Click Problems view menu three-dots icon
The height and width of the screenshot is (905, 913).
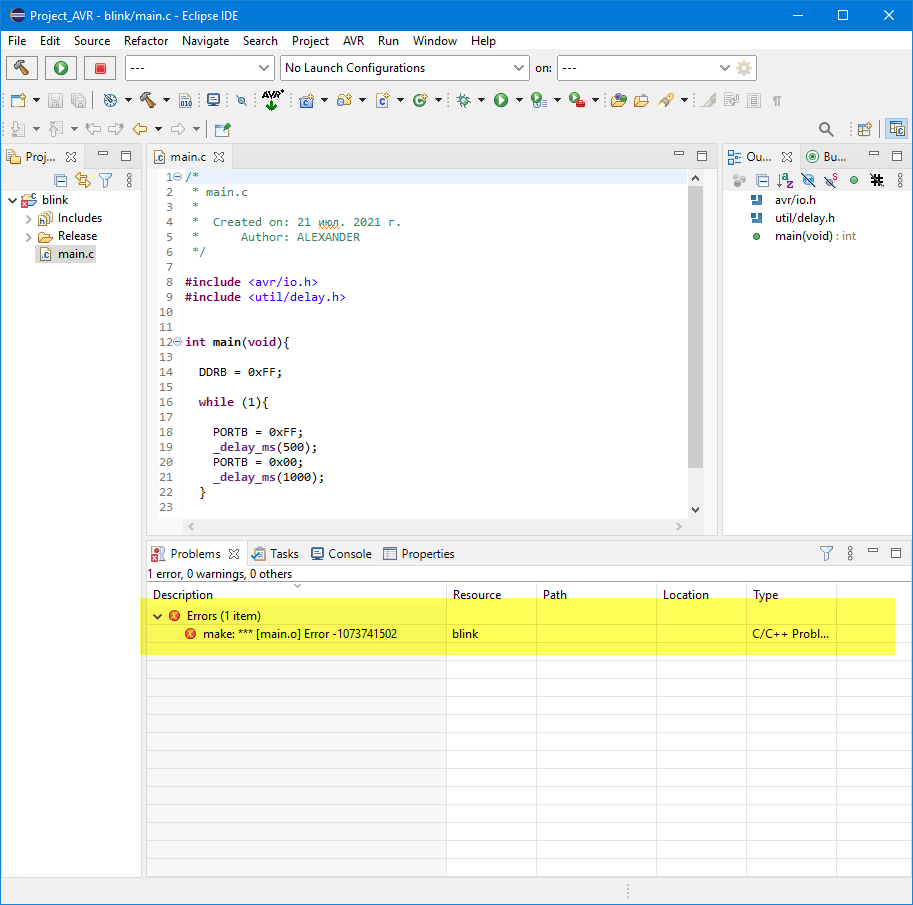(x=850, y=553)
